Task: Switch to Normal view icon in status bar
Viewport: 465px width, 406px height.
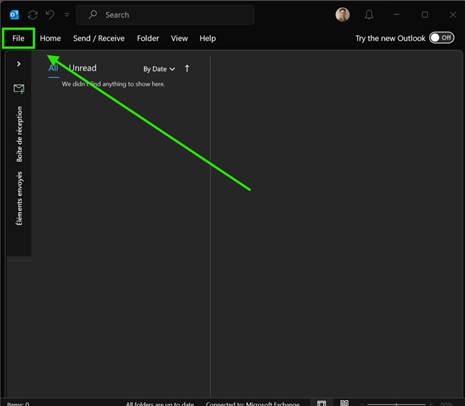Action: (x=321, y=403)
